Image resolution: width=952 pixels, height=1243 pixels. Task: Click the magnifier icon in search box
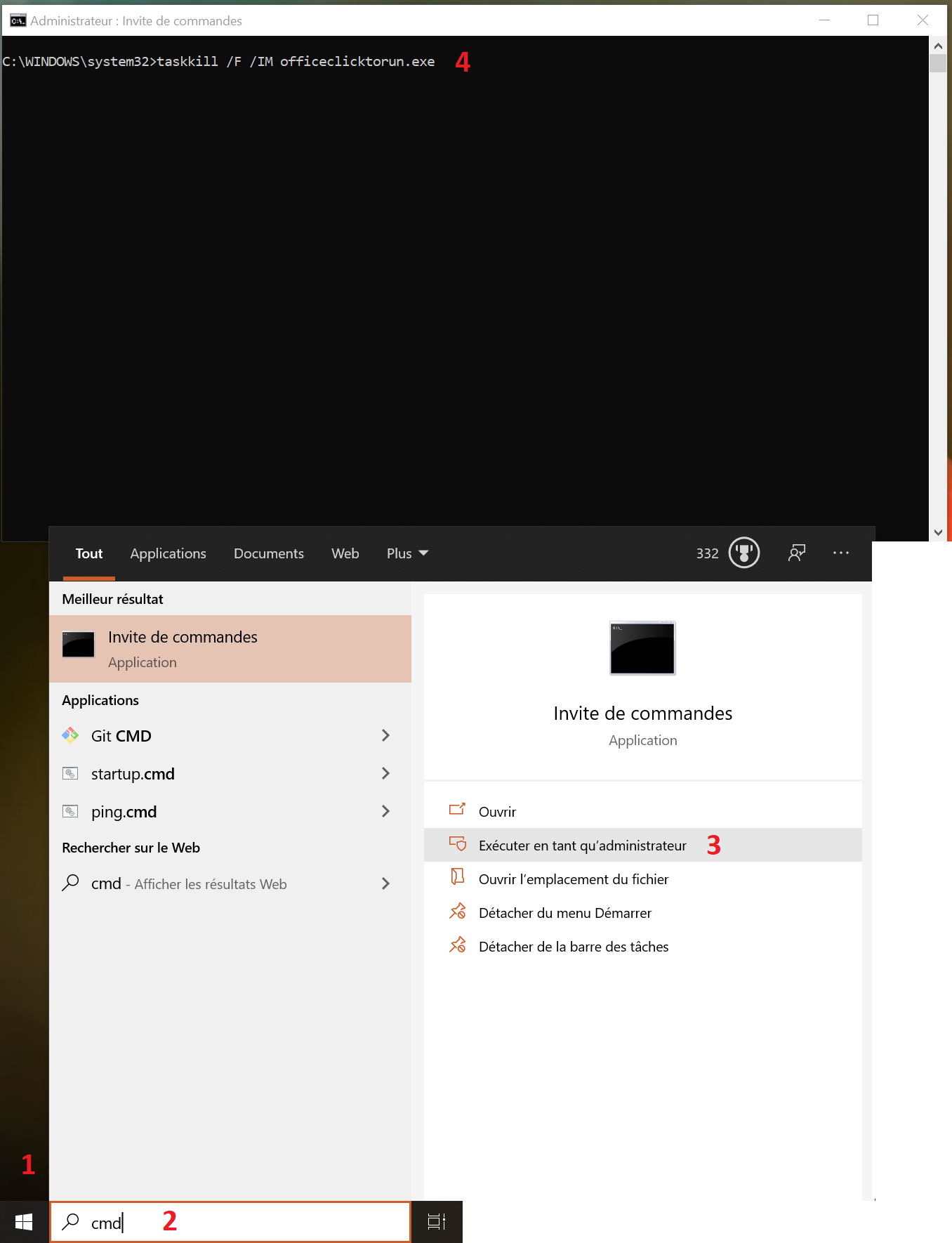point(70,1222)
